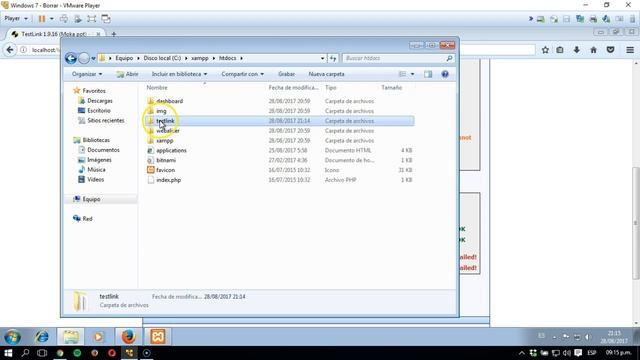Open Windows Media Player from guest taskbar
Image resolution: width=640 pixels, height=360 pixels.
coord(98,337)
